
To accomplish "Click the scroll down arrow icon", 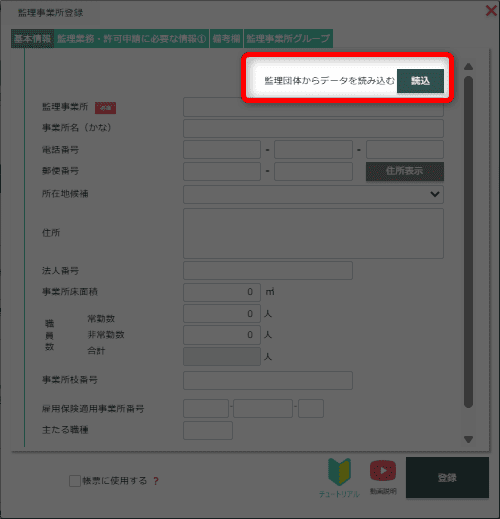I will 468,440.
